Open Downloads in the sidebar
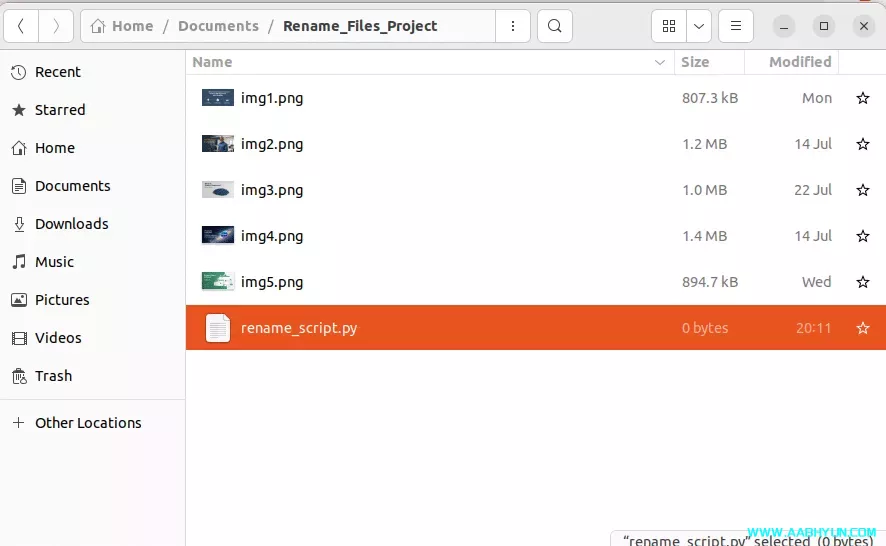This screenshot has width=886, height=546. point(71,224)
